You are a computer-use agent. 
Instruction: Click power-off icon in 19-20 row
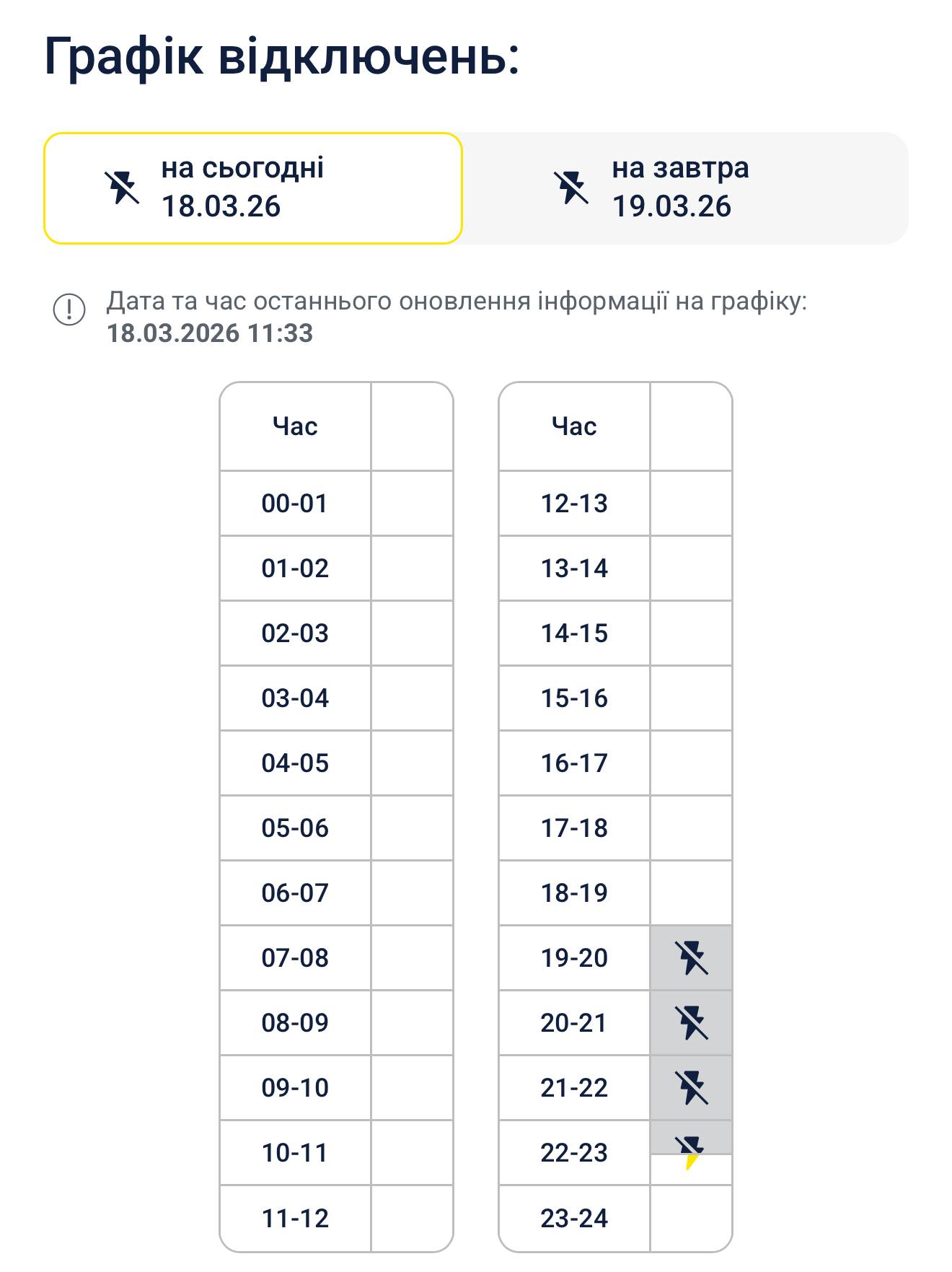(691, 958)
